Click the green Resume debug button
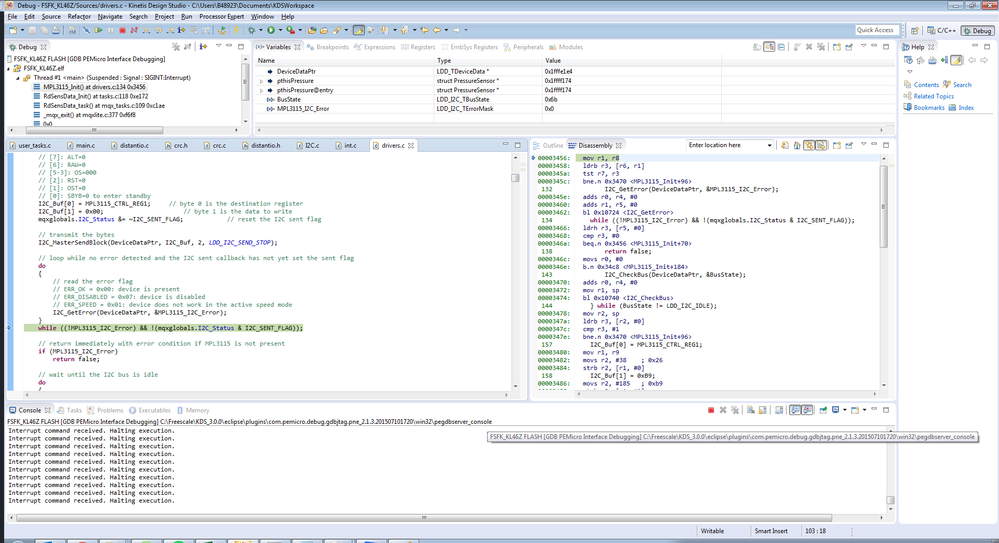 coord(98,30)
